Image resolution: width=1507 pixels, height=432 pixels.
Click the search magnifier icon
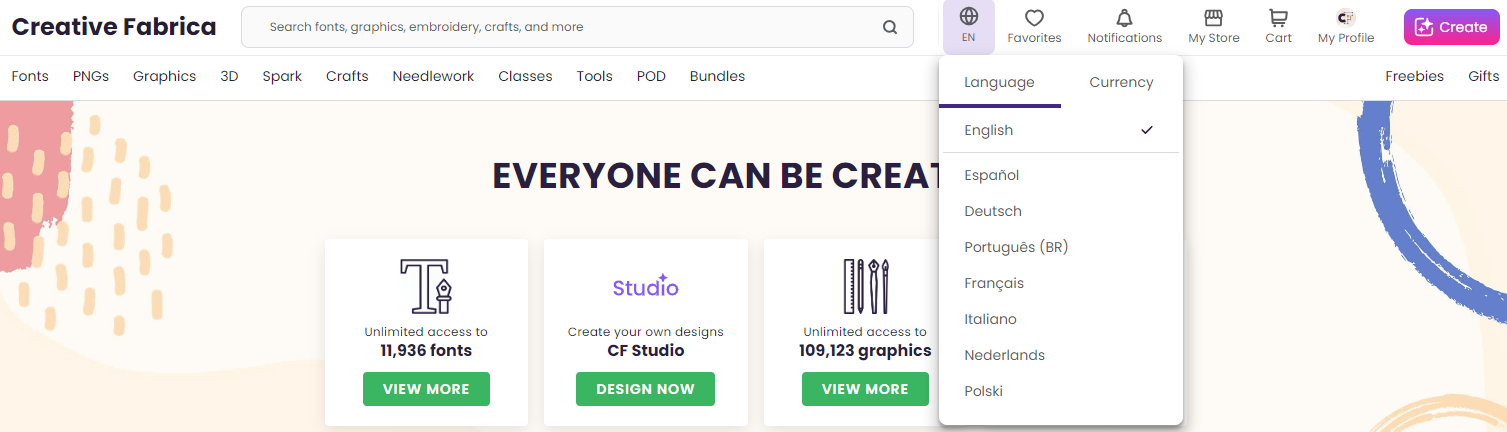889,27
